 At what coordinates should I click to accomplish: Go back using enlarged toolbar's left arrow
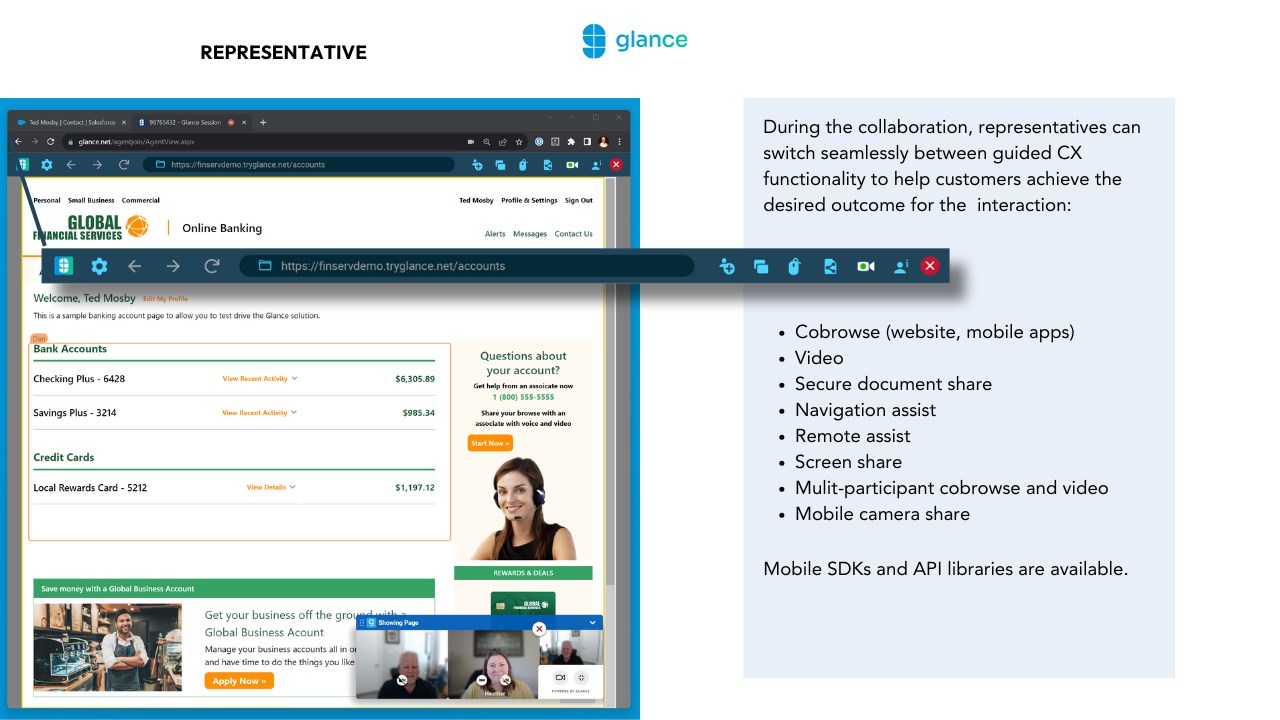[x=134, y=266]
